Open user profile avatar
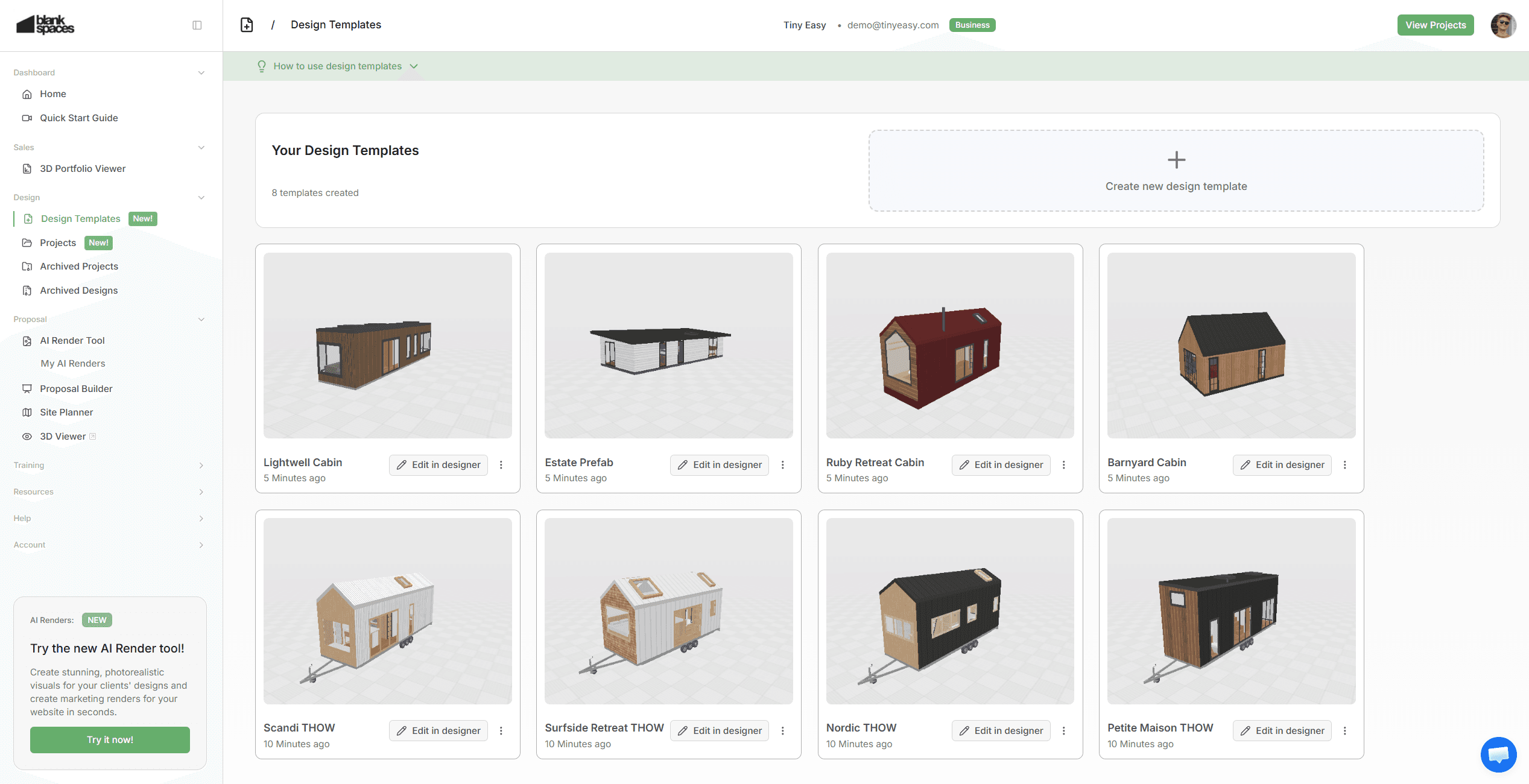This screenshot has height=784, width=1529. click(x=1502, y=25)
